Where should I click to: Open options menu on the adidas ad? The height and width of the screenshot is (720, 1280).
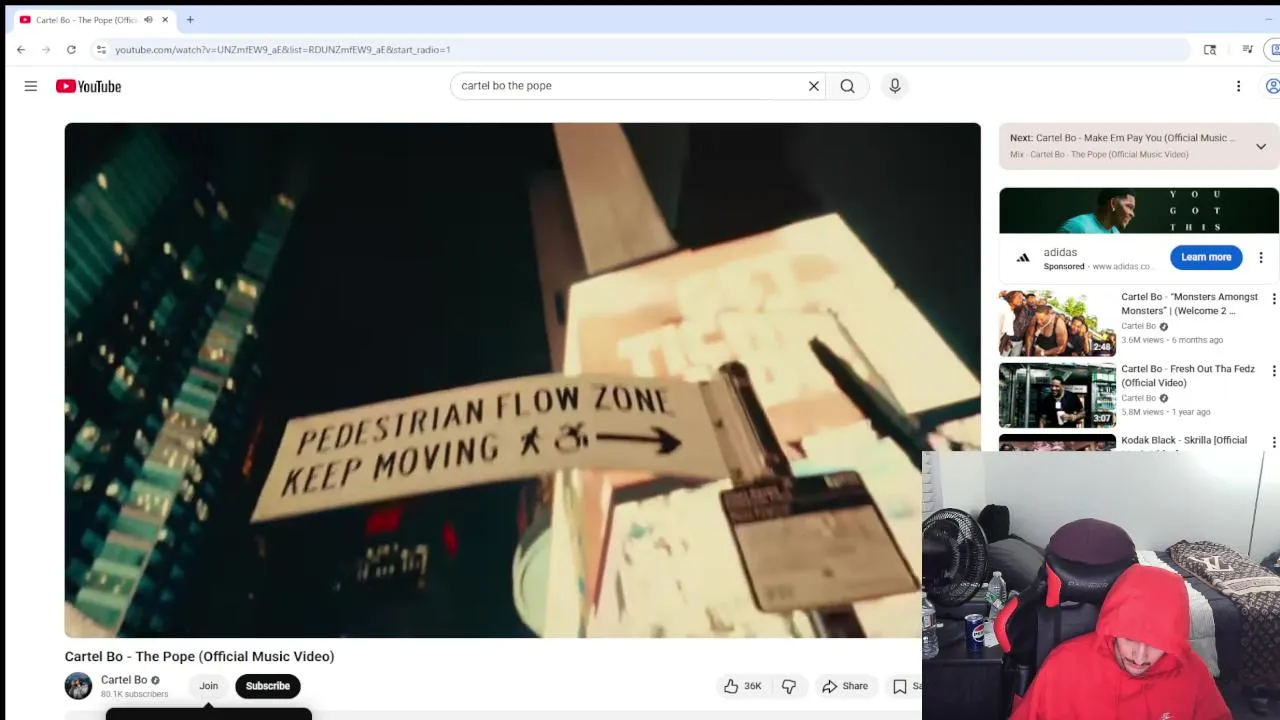coord(1261,257)
